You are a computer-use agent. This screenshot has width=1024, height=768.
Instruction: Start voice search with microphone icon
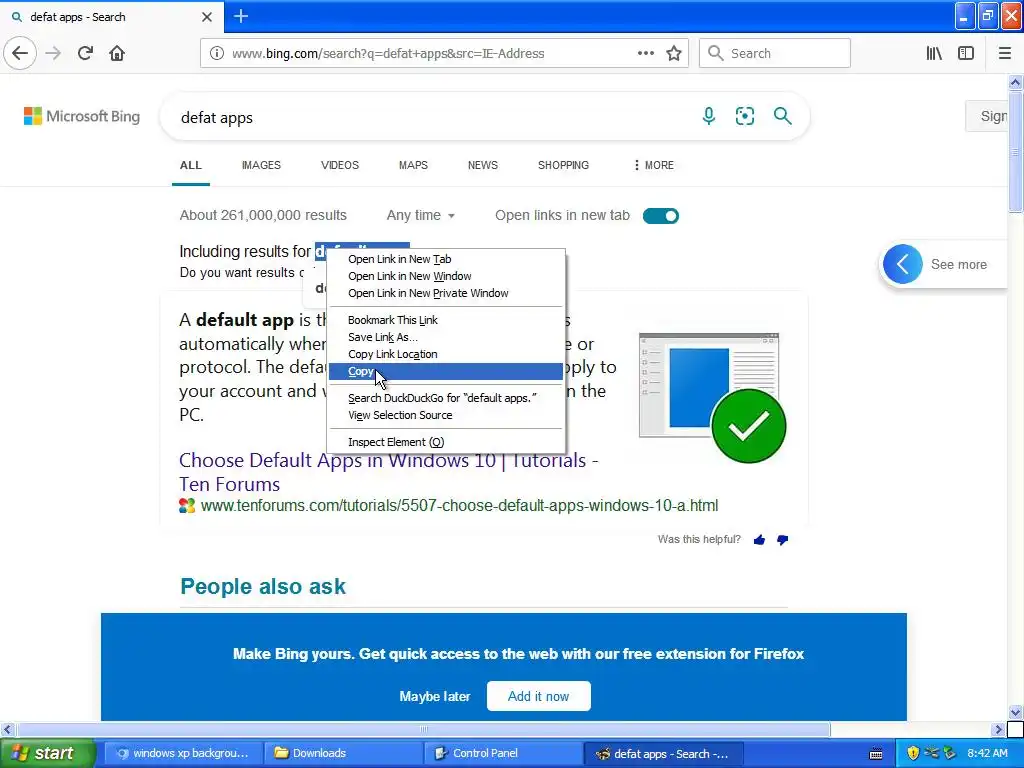[x=709, y=116]
